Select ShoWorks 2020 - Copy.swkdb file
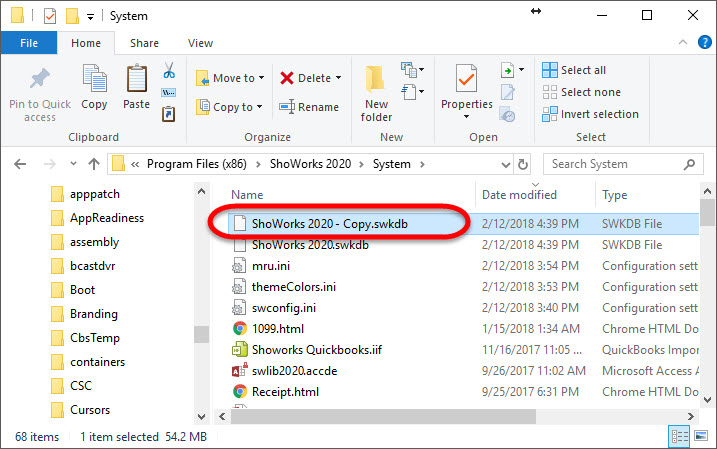 329,224
